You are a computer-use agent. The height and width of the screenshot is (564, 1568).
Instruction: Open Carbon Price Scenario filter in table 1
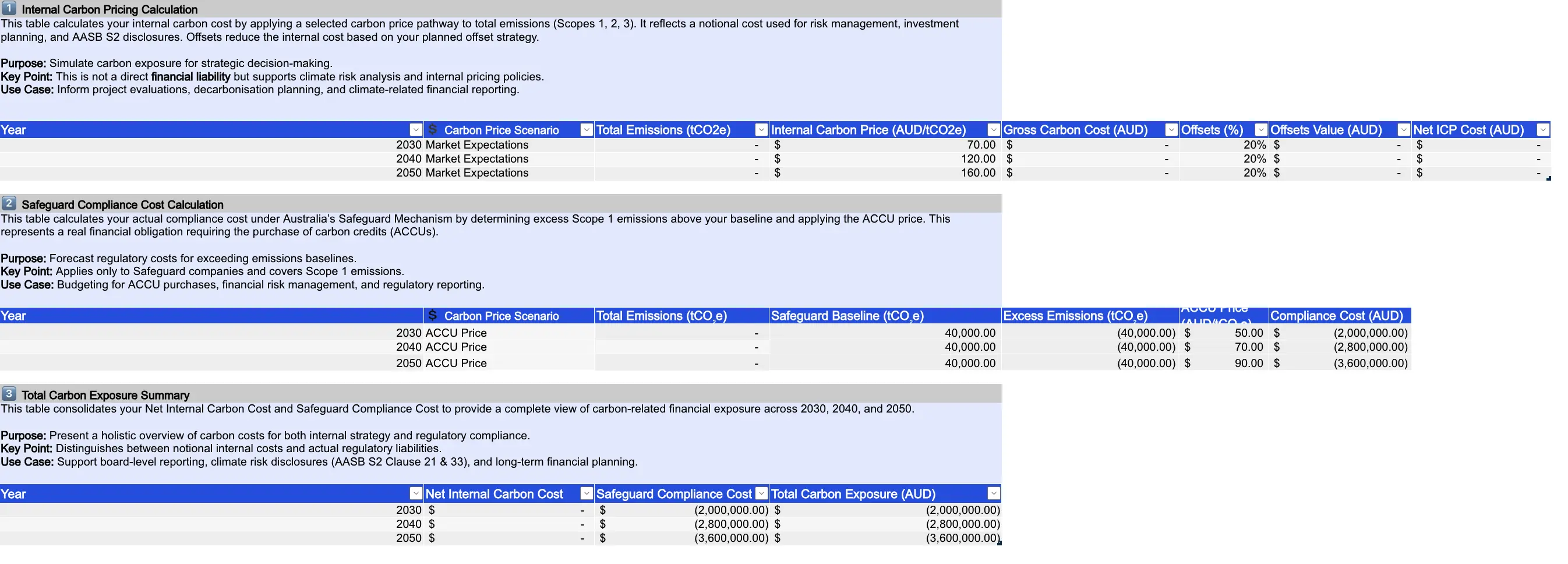(586, 130)
